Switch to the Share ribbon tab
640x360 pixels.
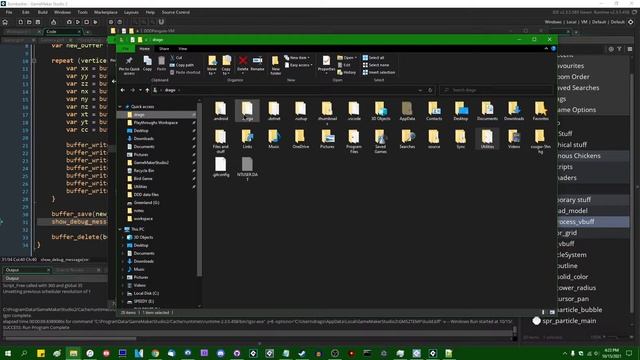164,49
